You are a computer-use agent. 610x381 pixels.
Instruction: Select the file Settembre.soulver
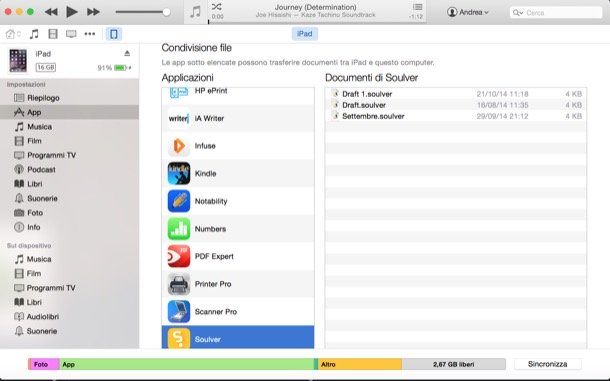click(x=456, y=116)
